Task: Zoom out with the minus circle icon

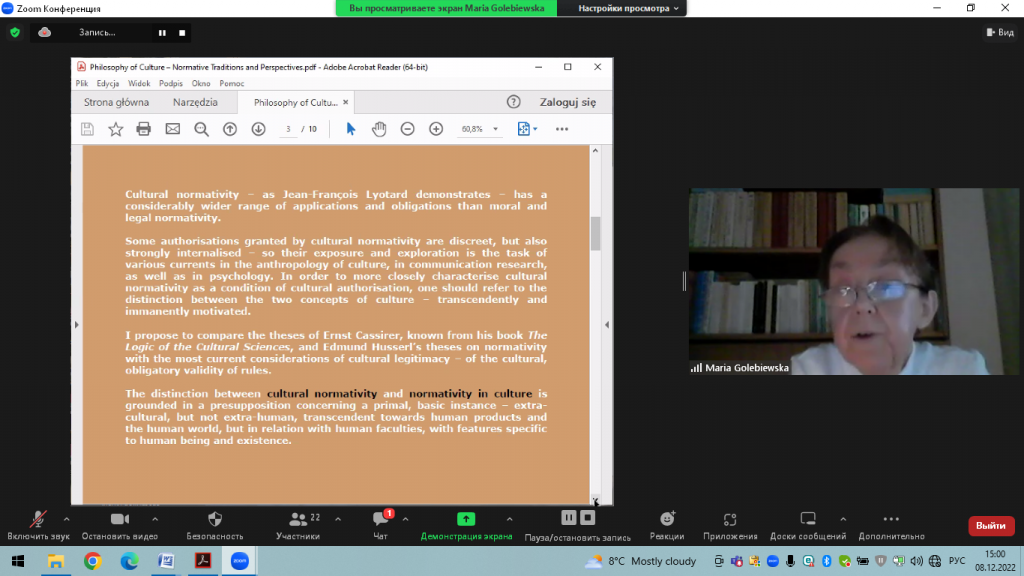Action: (x=408, y=129)
